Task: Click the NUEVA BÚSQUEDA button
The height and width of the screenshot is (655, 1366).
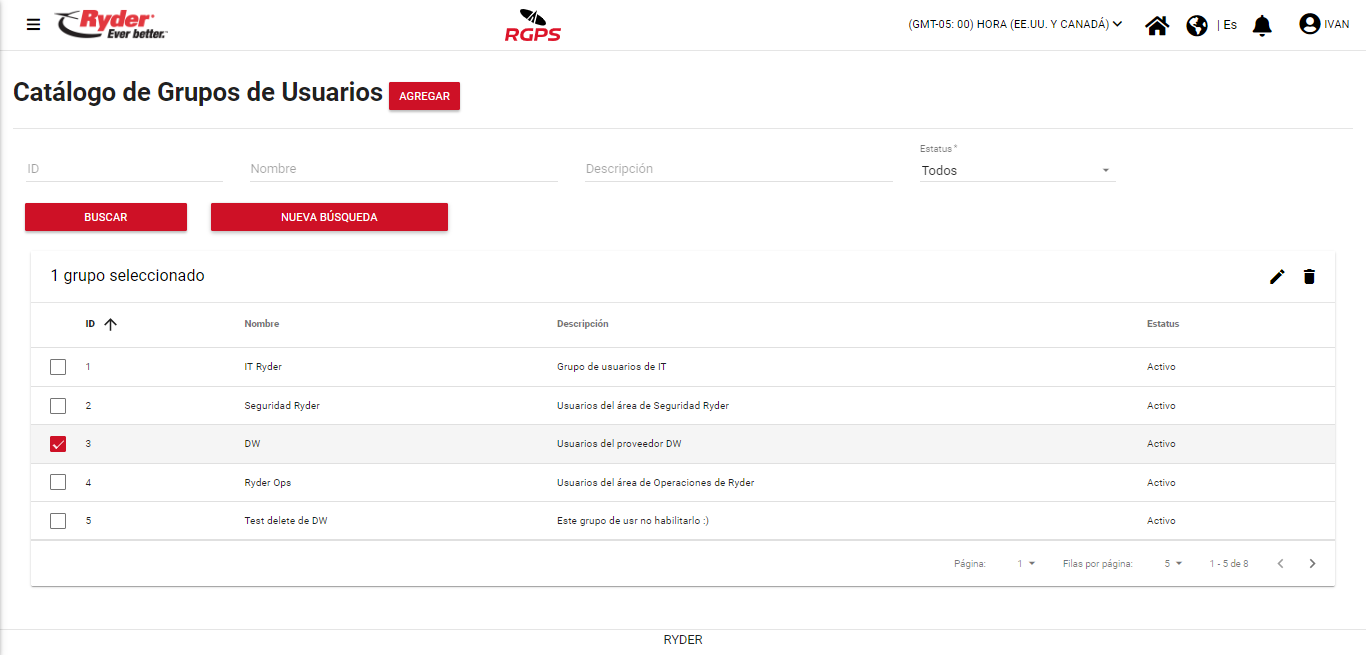Action: (329, 217)
